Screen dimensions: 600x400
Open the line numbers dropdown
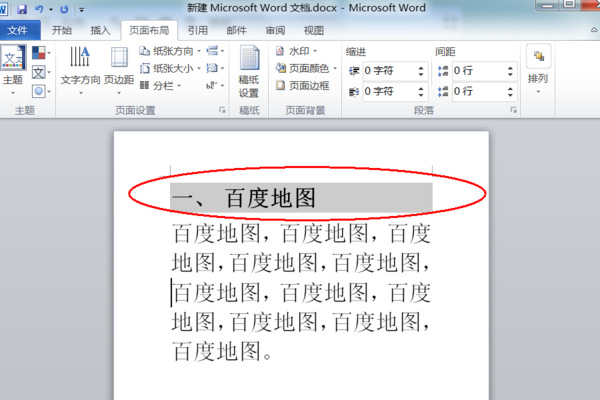pos(215,68)
